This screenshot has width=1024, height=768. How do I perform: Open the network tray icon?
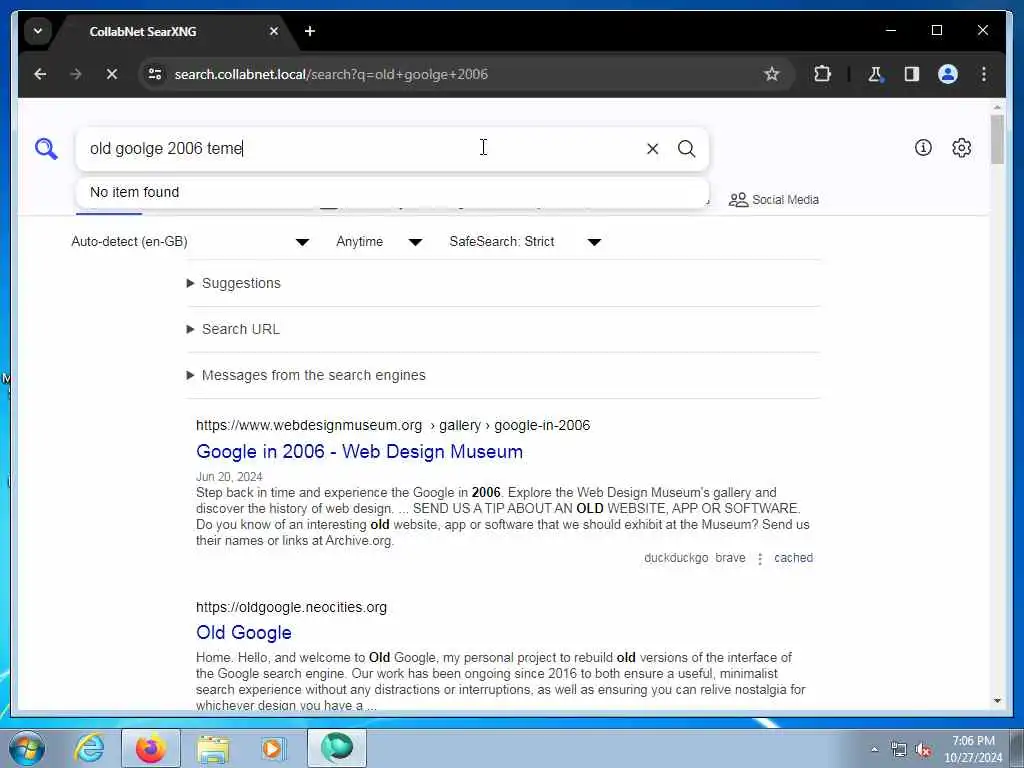point(899,750)
